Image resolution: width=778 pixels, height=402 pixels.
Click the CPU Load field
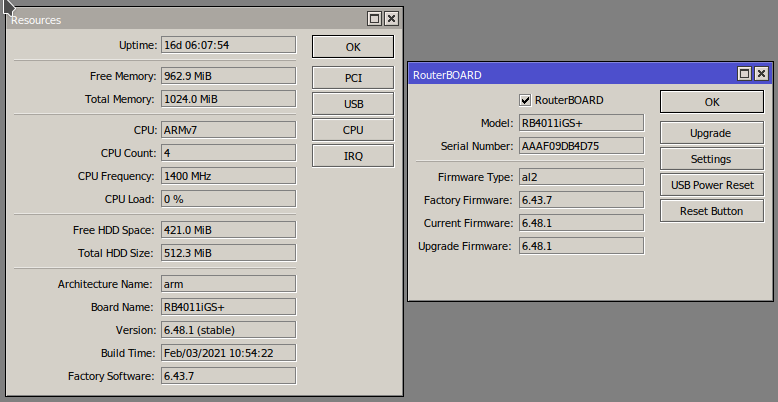(228, 199)
